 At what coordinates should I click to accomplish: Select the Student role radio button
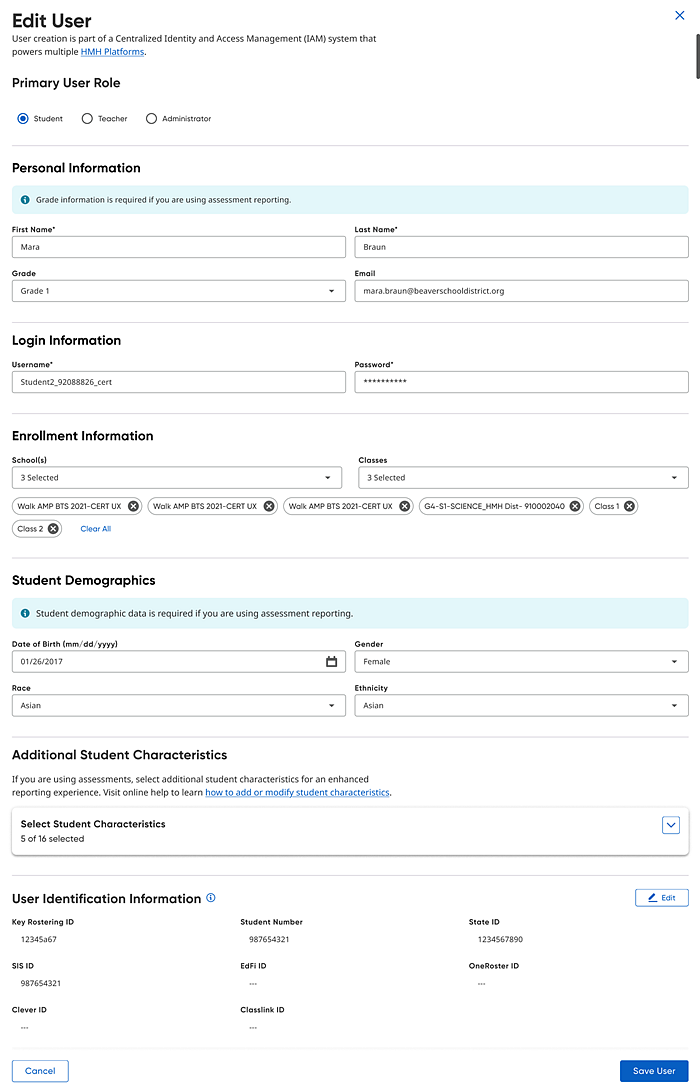pos(22,118)
